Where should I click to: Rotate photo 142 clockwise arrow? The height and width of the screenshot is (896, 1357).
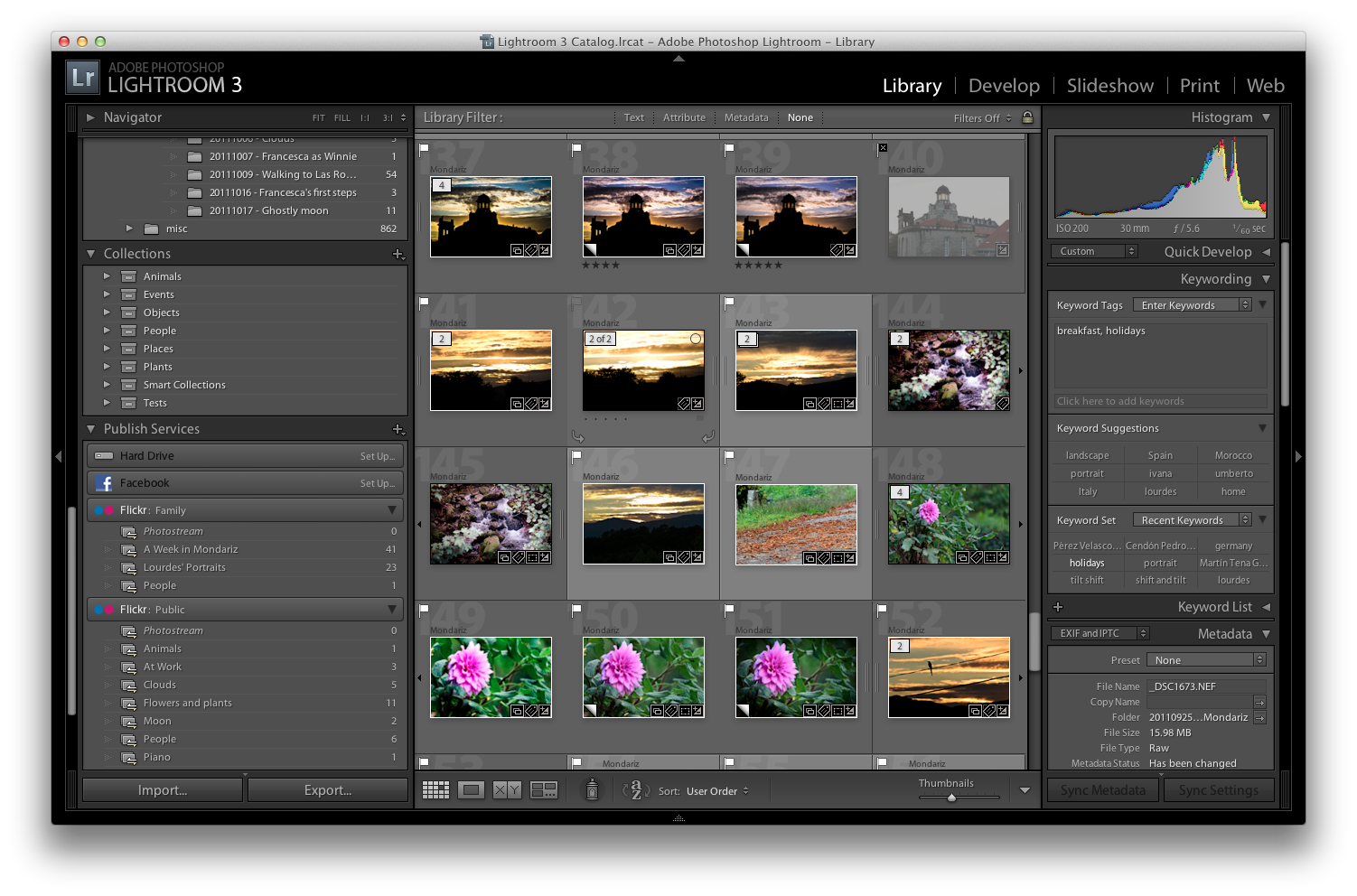(708, 436)
